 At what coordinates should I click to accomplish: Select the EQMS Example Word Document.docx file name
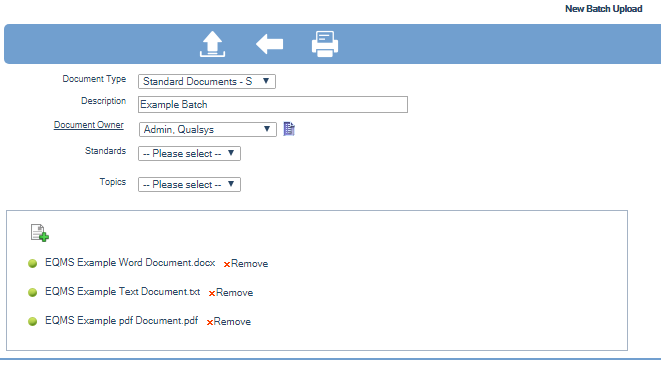pyautogui.click(x=130, y=263)
